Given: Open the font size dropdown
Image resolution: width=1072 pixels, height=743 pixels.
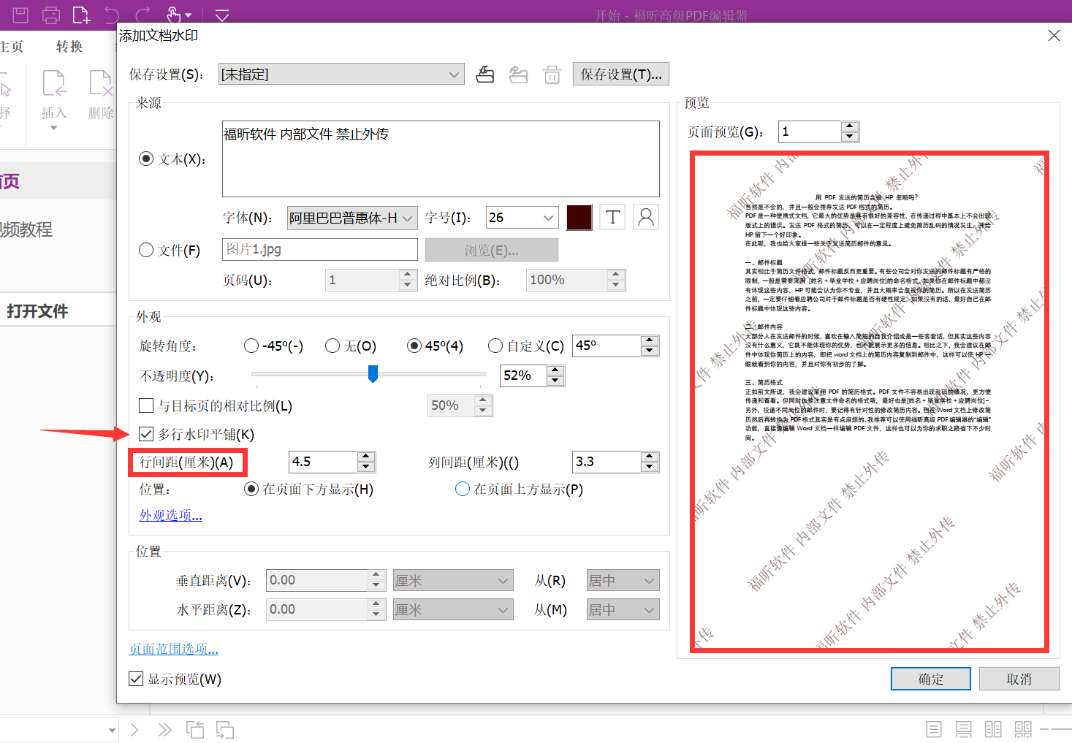Looking at the screenshot, I should (x=522, y=218).
